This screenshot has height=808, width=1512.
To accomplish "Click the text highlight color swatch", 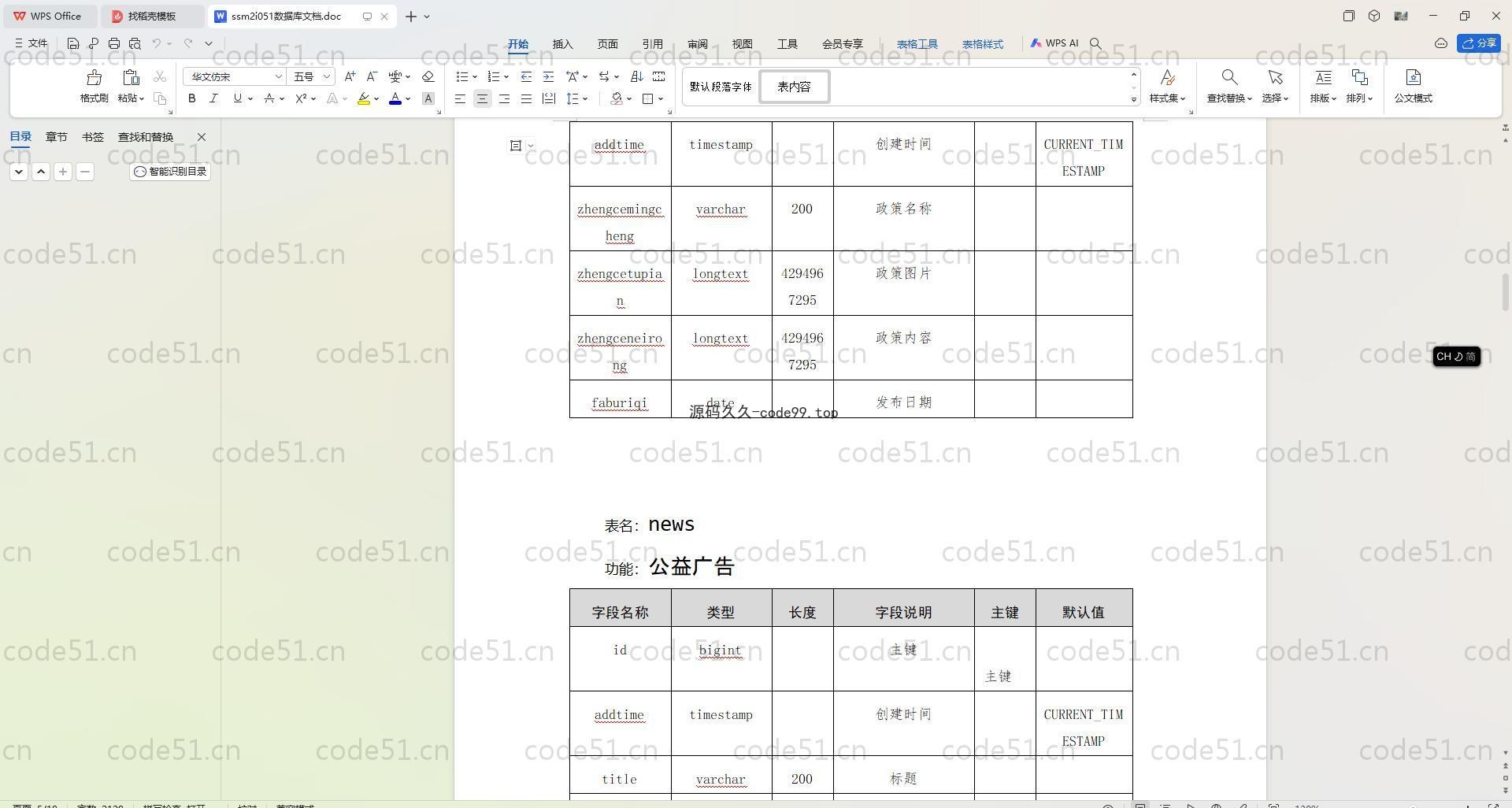I will point(363,98).
